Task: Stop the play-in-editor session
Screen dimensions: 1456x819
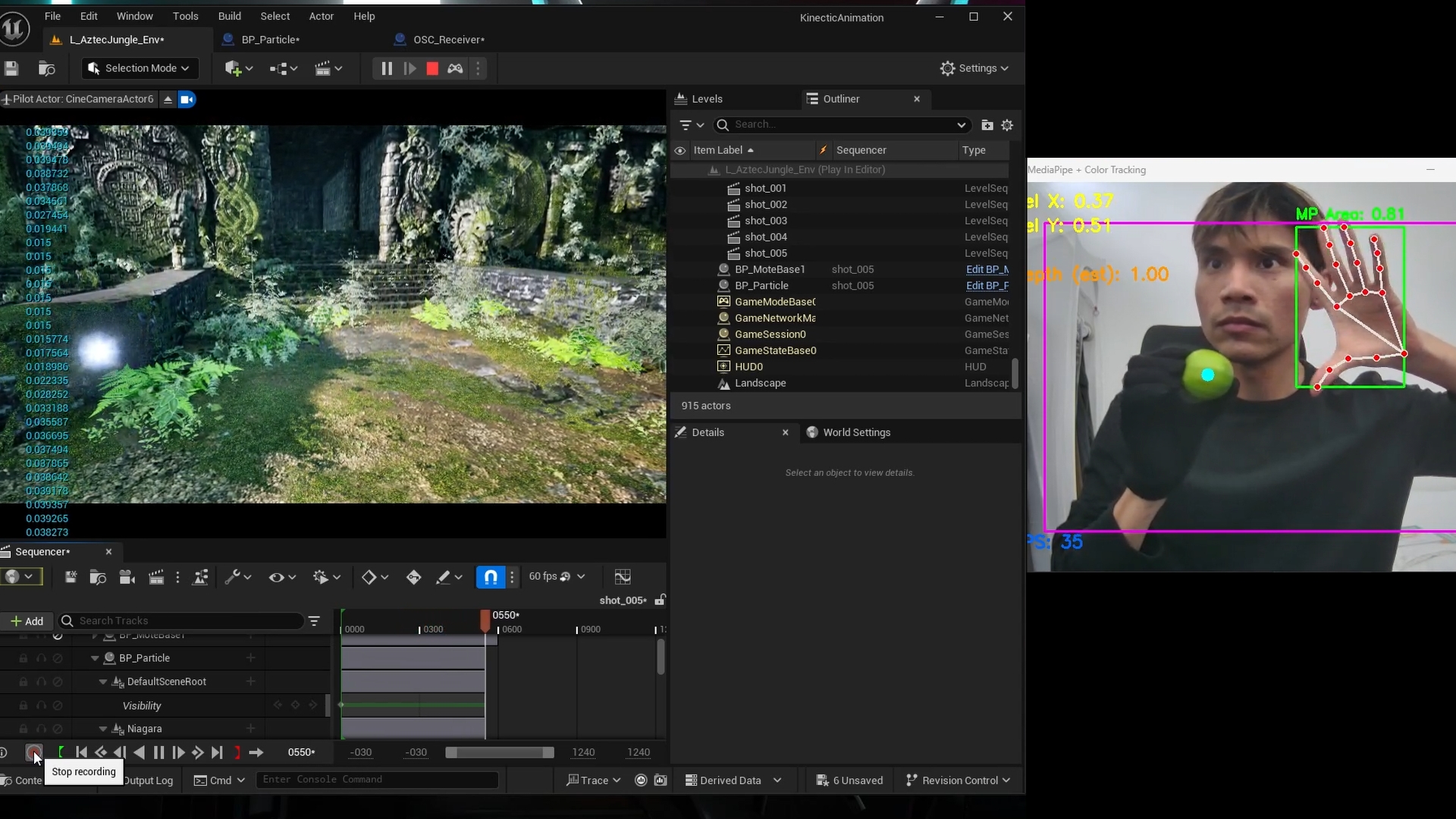Action: pos(432,68)
